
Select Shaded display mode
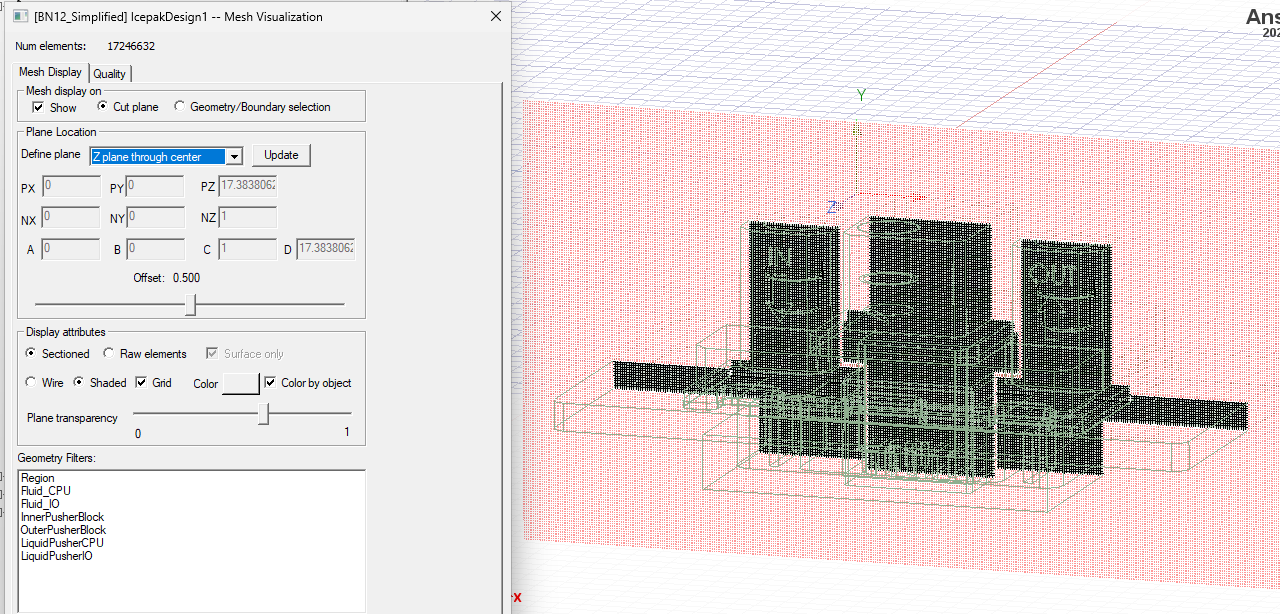[78, 383]
